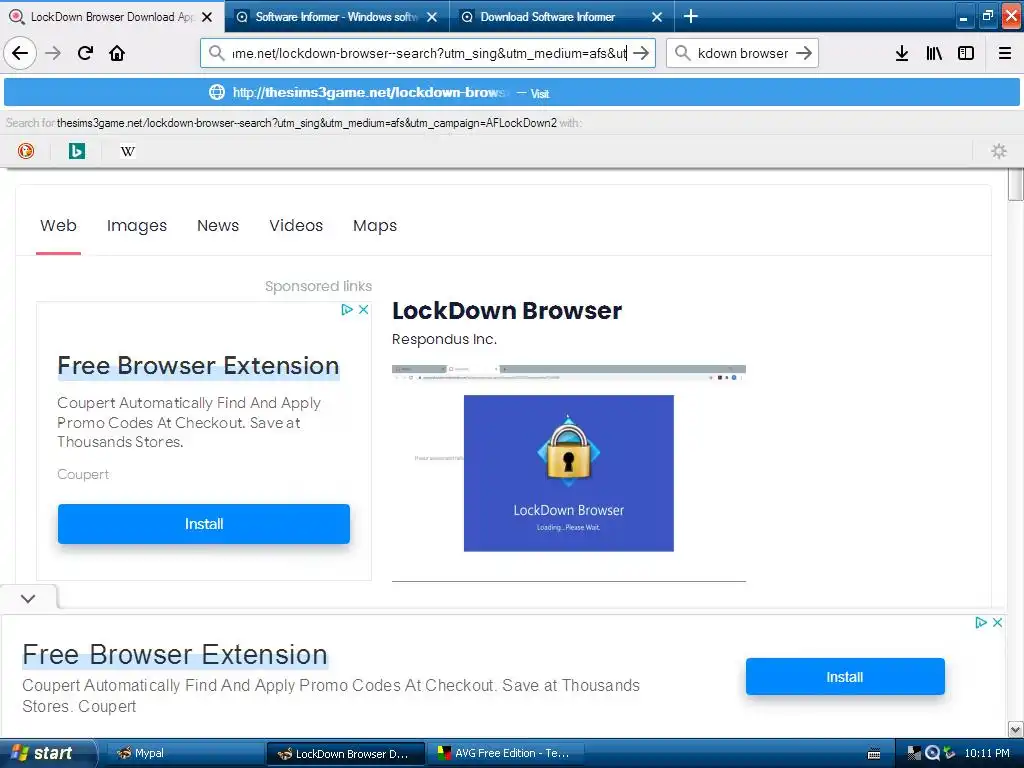Click the keyboard icon in the system tray
This screenshot has width=1024, height=768.
pos(874,754)
